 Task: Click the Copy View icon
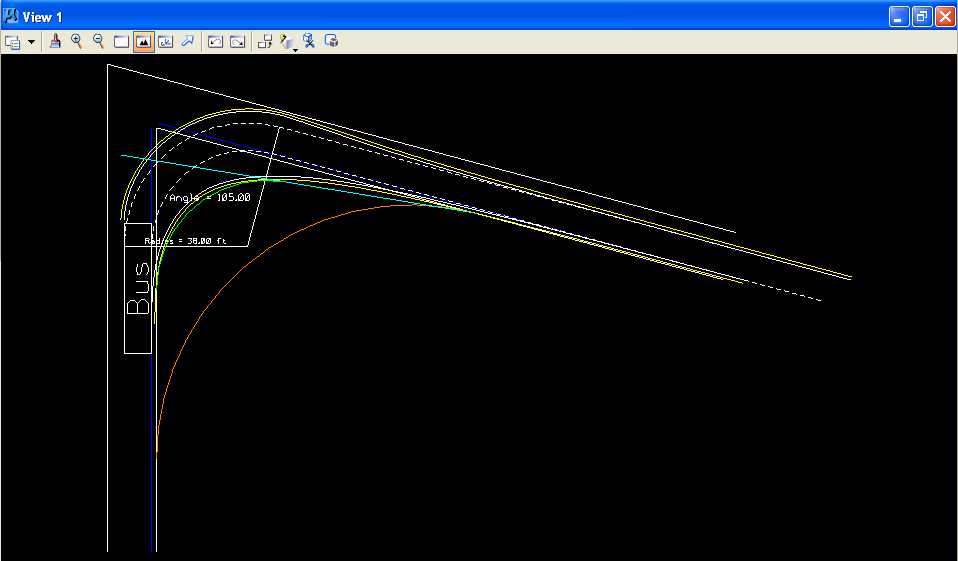tap(265, 42)
